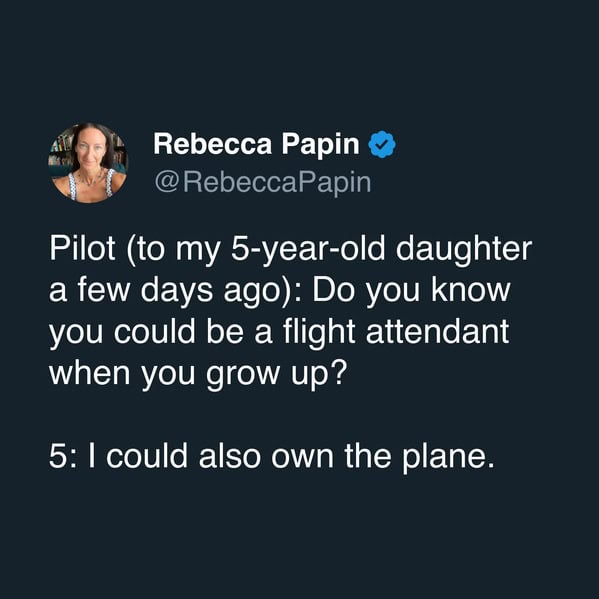Click the reply line "I could also own the plane."
Image resolution: width=599 pixels, height=599 pixels.
click(291, 458)
